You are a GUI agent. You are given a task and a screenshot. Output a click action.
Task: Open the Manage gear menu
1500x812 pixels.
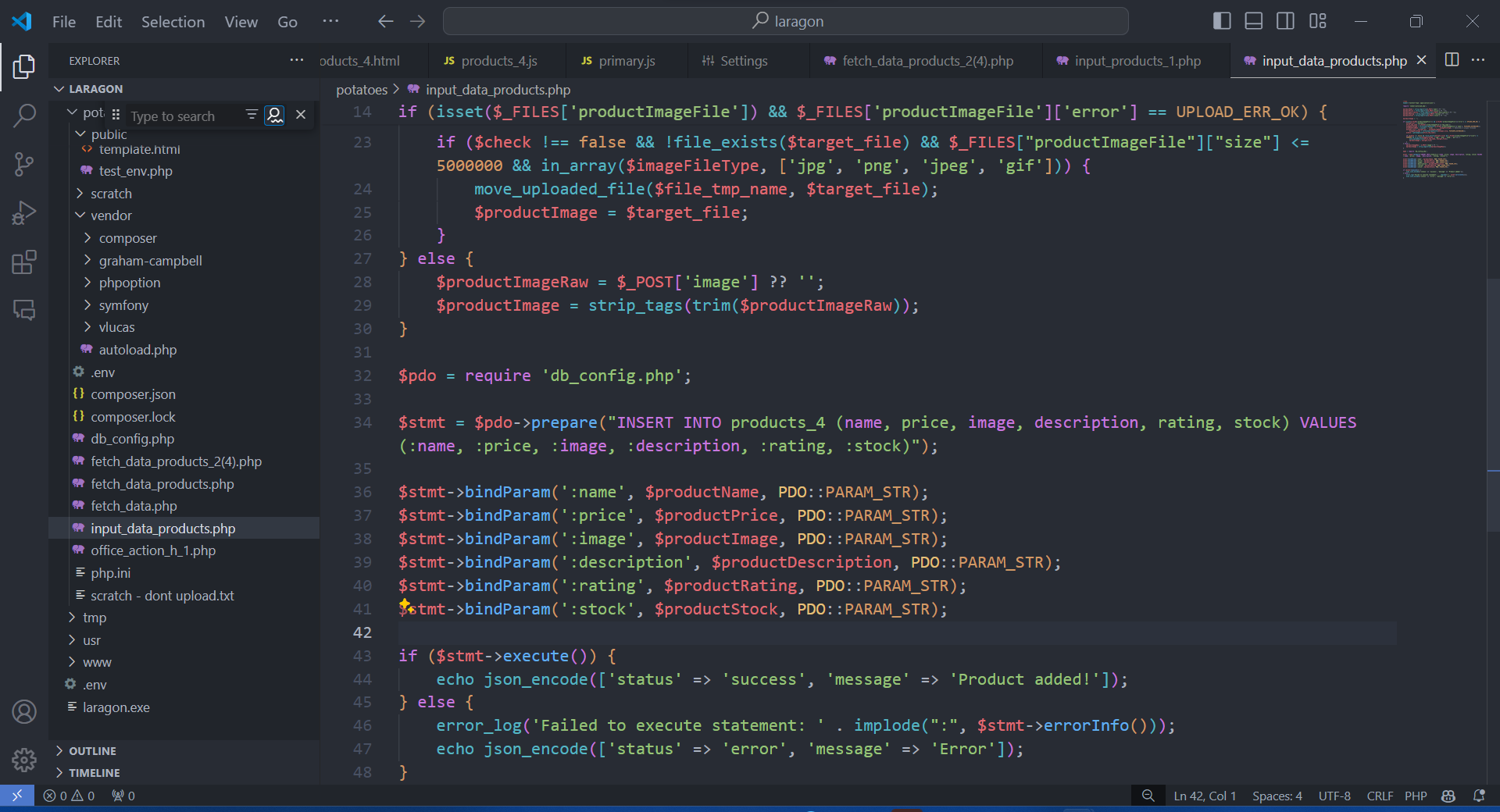[24, 759]
